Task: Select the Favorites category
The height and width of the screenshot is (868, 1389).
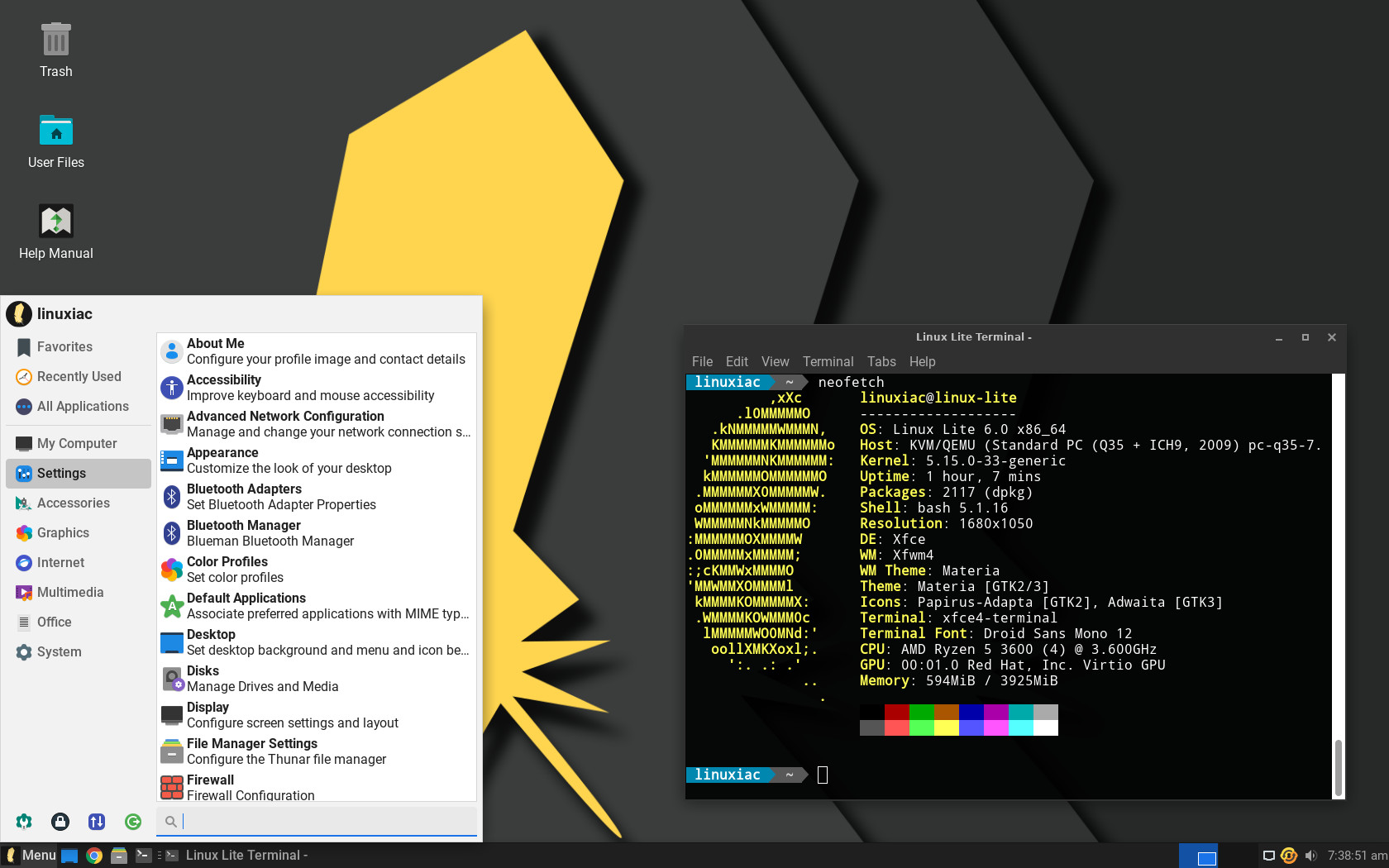Action: coord(79,347)
